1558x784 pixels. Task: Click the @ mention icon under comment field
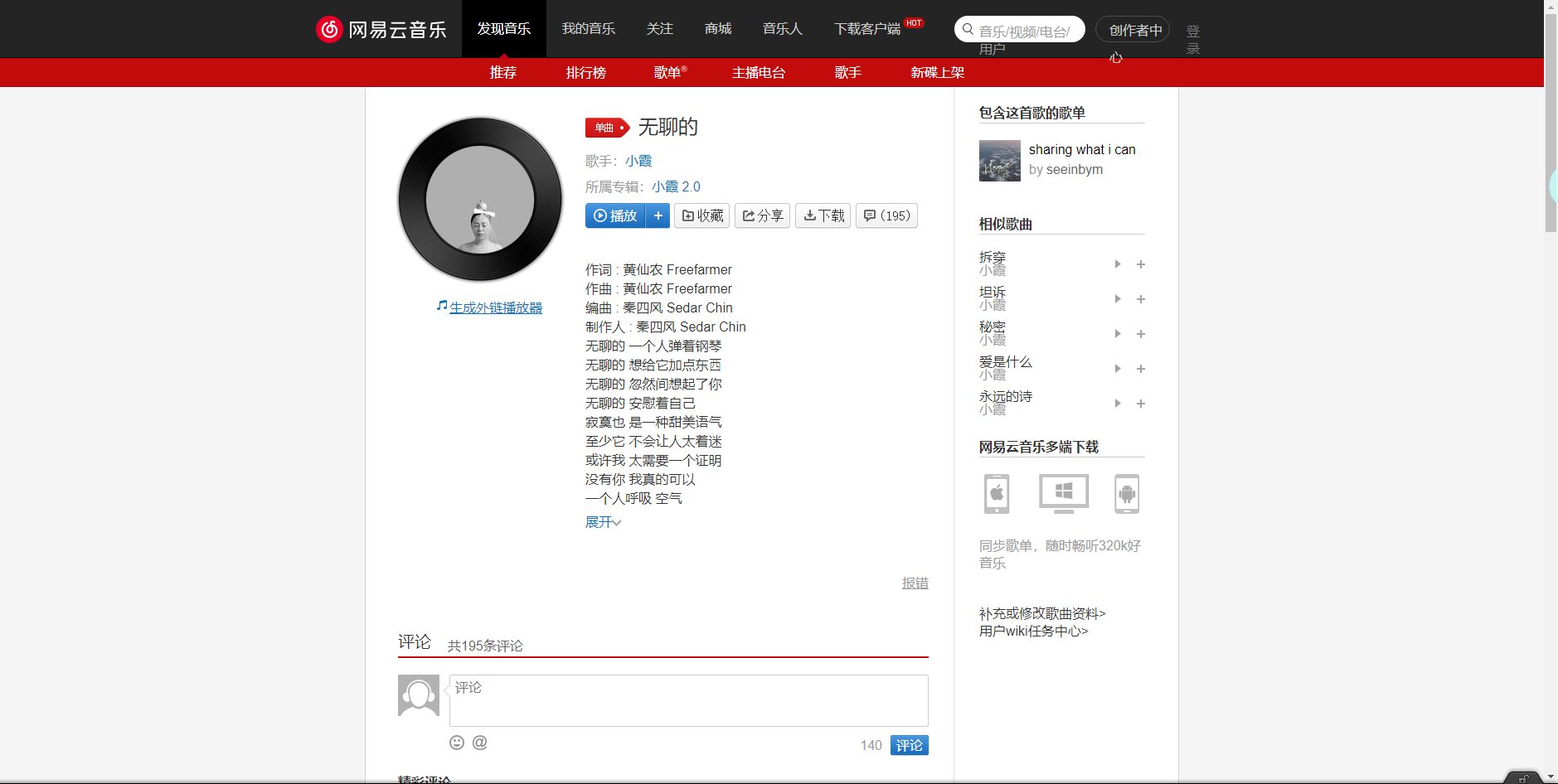click(x=479, y=743)
